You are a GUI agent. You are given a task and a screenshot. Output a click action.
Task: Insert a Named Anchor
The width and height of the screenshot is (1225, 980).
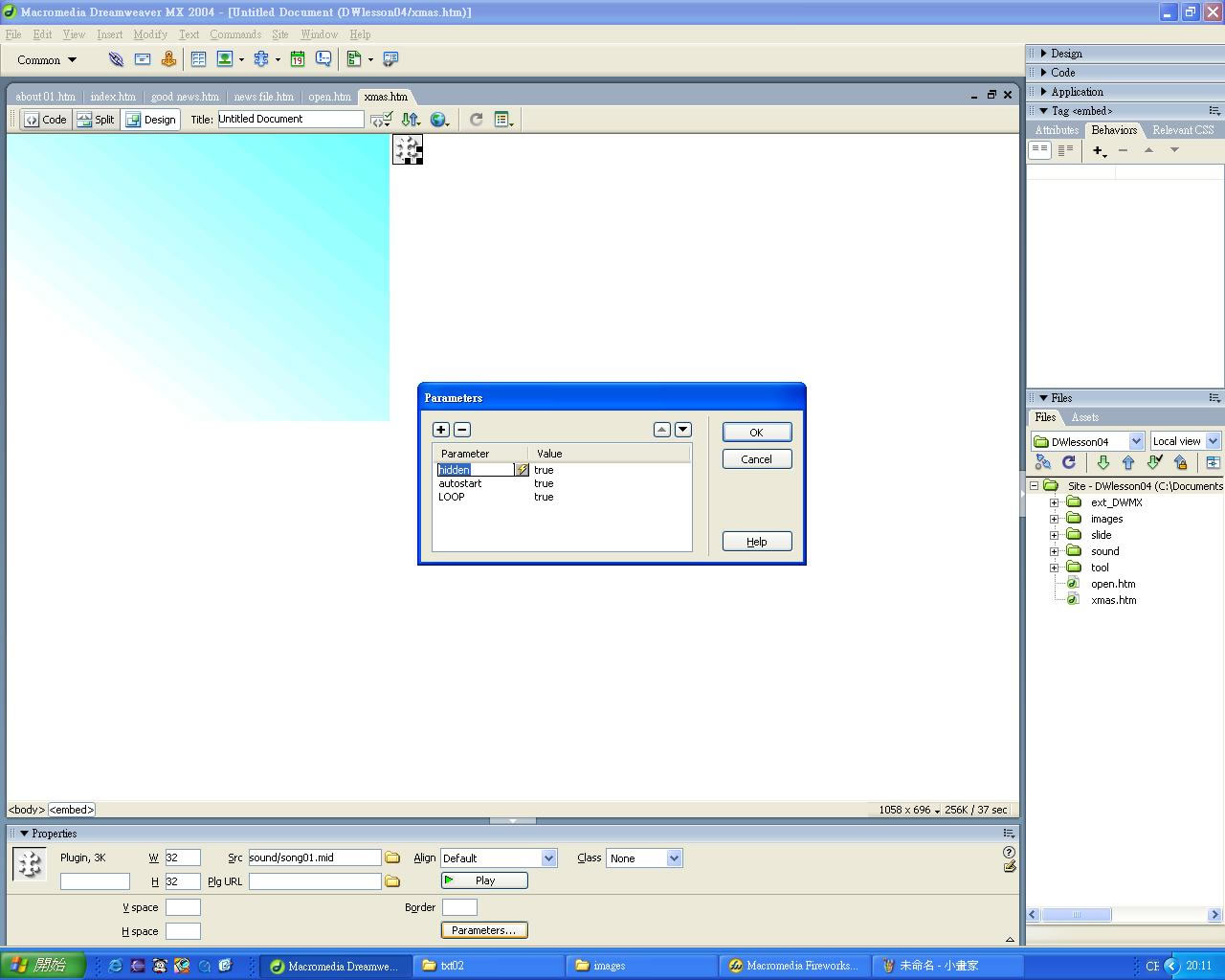(x=169, y=59)
